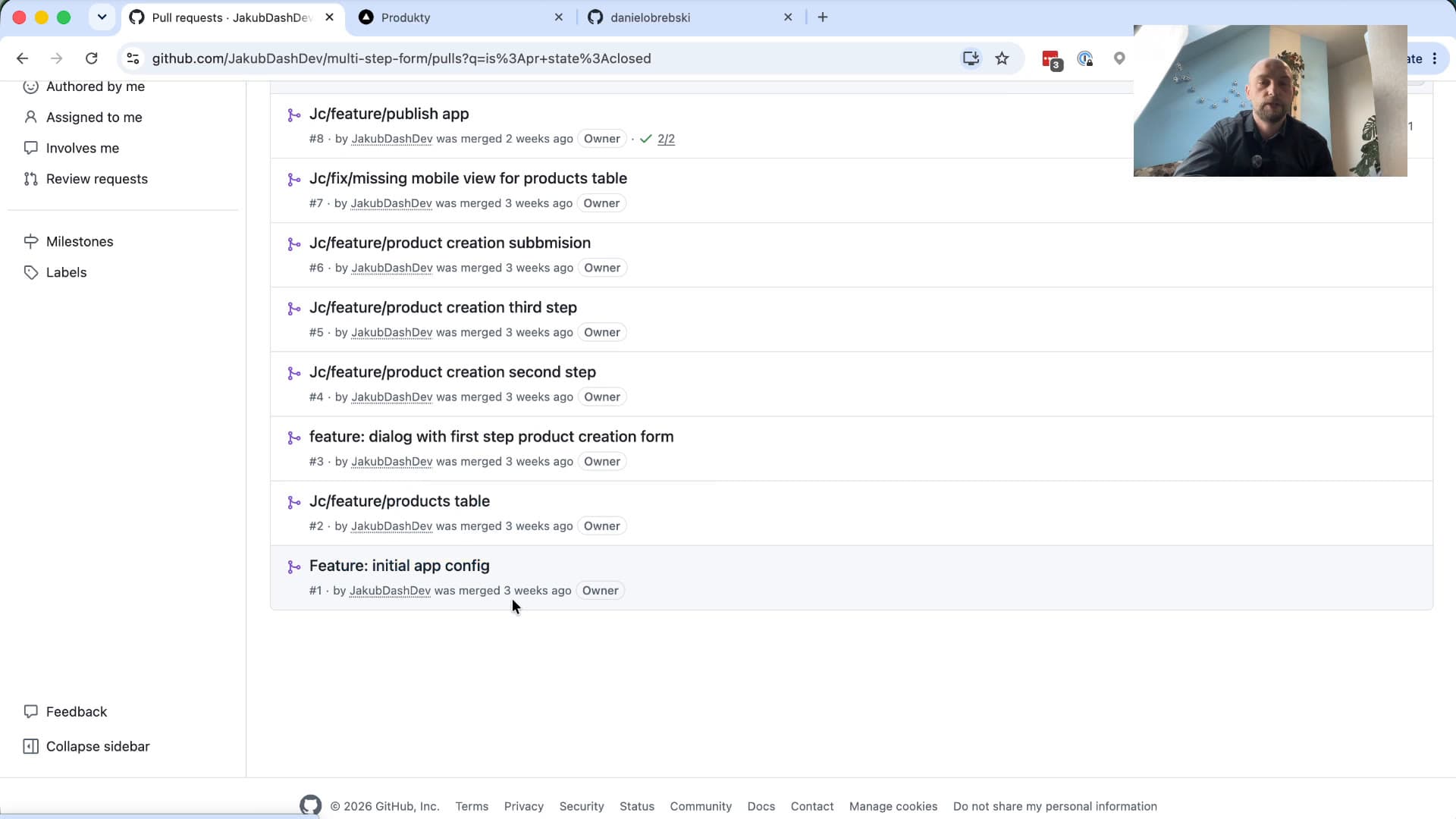Click the merged icon of publish app PR
Image resolution: width=1456 pixels, height=819 pixels.
294,115
